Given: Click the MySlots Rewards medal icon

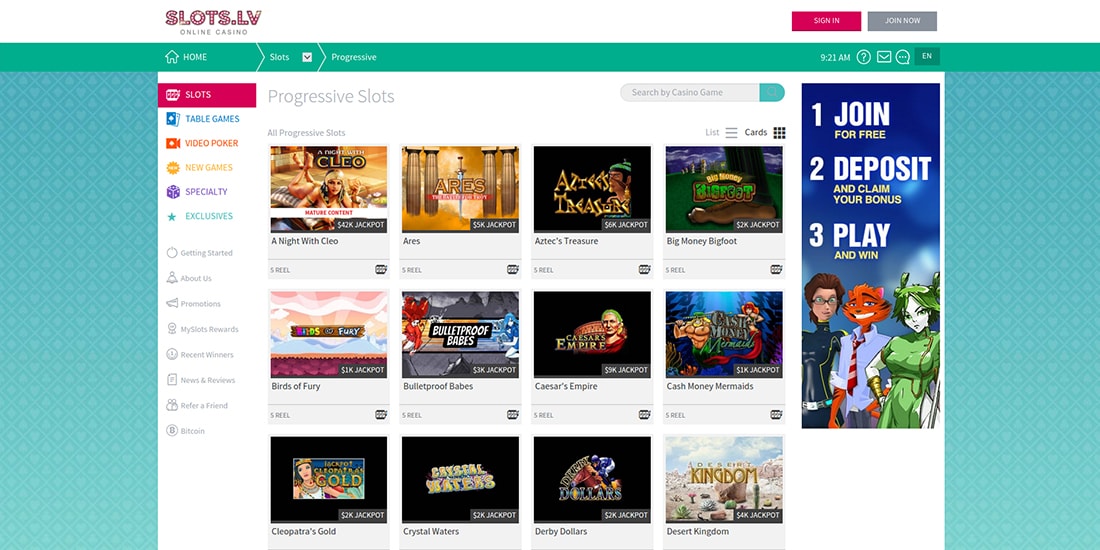Looking at the screenshot, I should pos(172,329).
